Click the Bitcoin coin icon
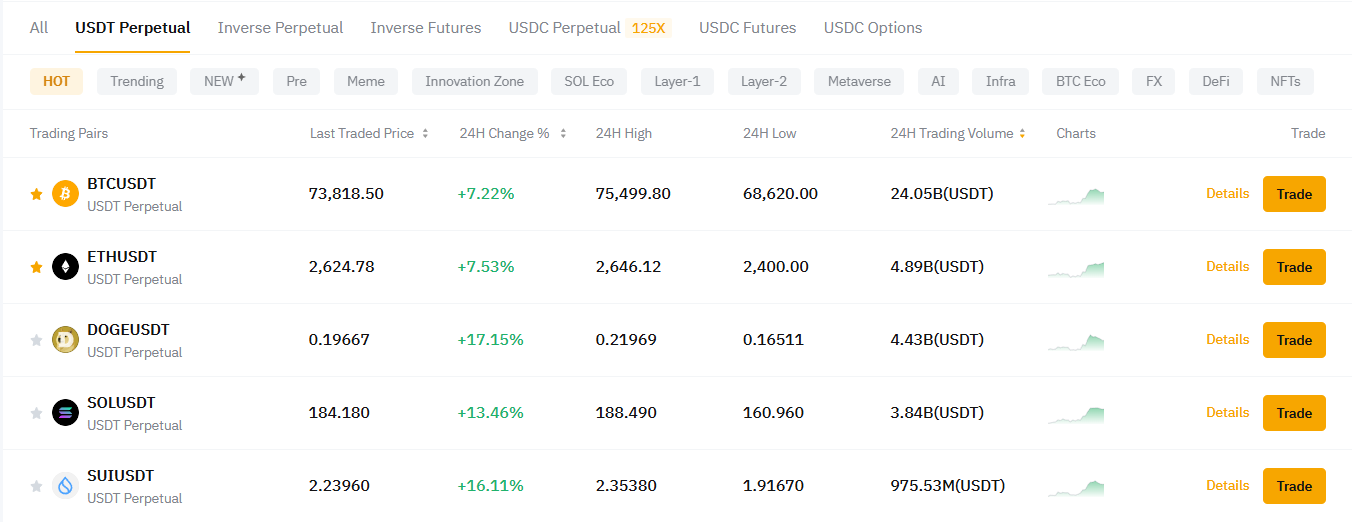This screenshot has width=1352, height=522. (65, 194)
